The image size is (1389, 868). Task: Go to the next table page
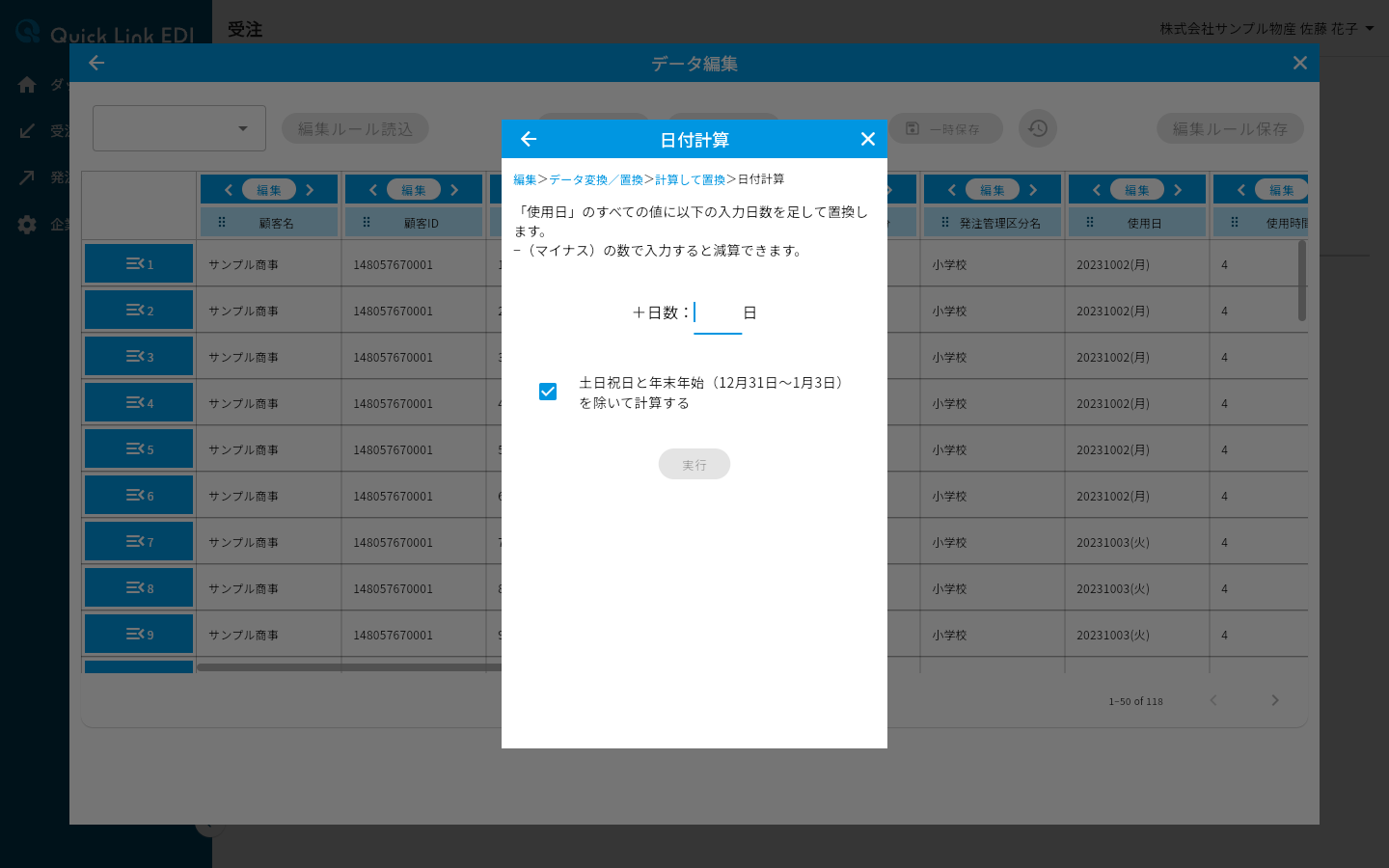(1275, 700)
